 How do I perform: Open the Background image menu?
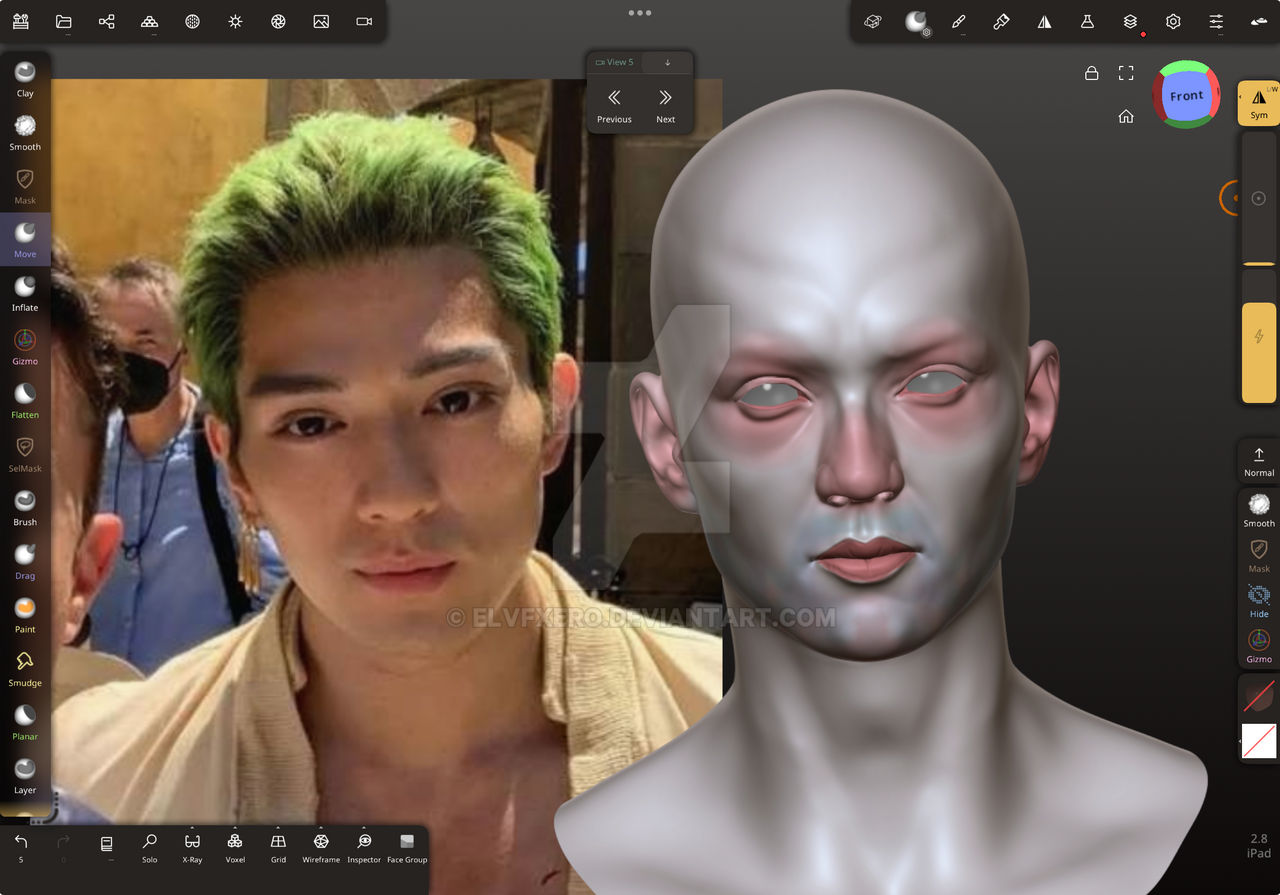321,21
